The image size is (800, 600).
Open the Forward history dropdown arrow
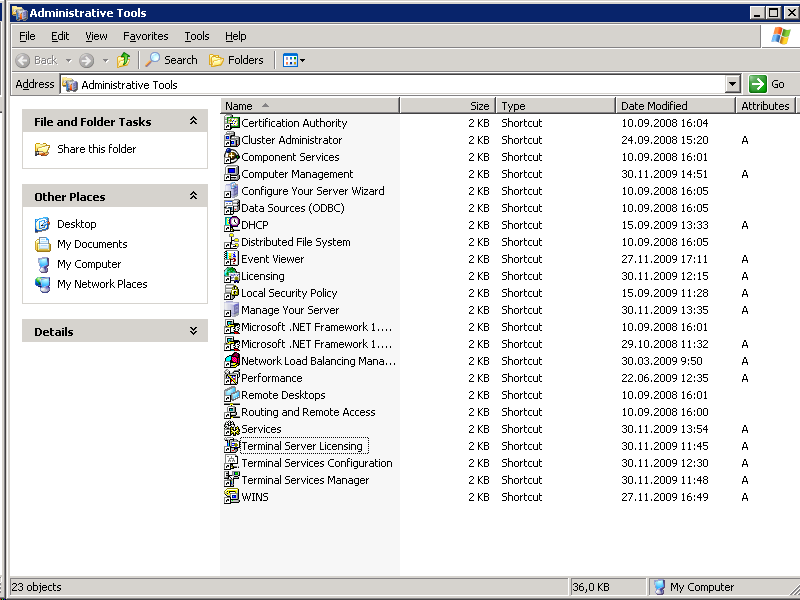(105, 60)
